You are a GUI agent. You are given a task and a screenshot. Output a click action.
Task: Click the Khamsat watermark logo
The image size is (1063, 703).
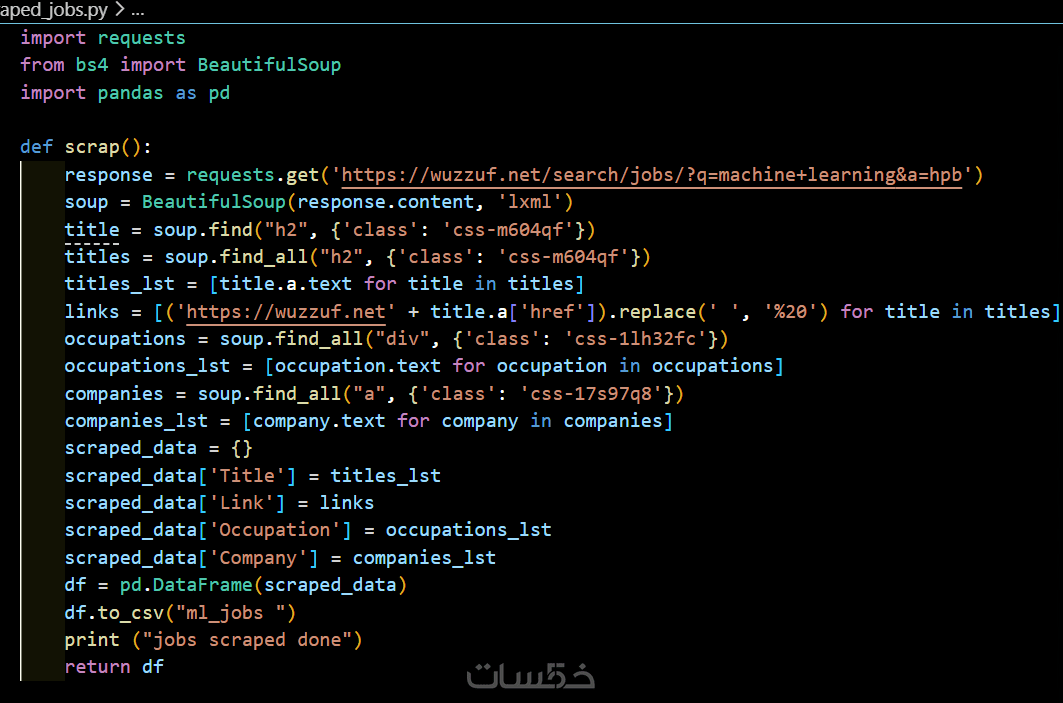[531, 675]
